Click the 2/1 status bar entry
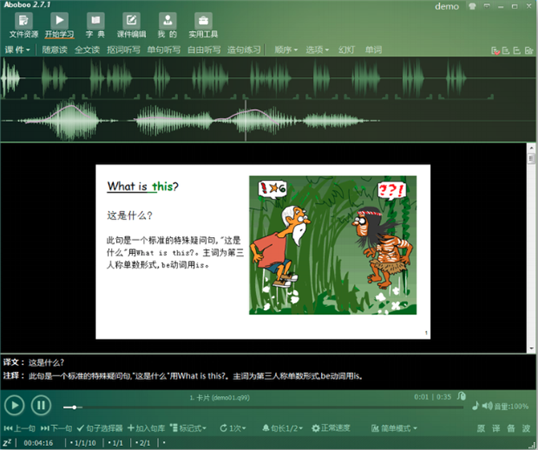This screenshot has height=450, width=538. click(143, 443)
